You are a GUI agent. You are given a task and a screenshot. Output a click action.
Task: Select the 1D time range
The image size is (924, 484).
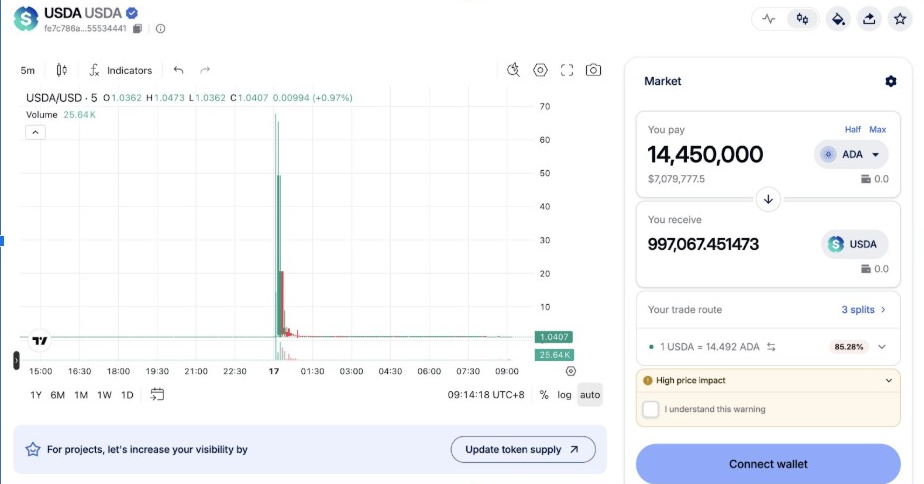[127, 395]
